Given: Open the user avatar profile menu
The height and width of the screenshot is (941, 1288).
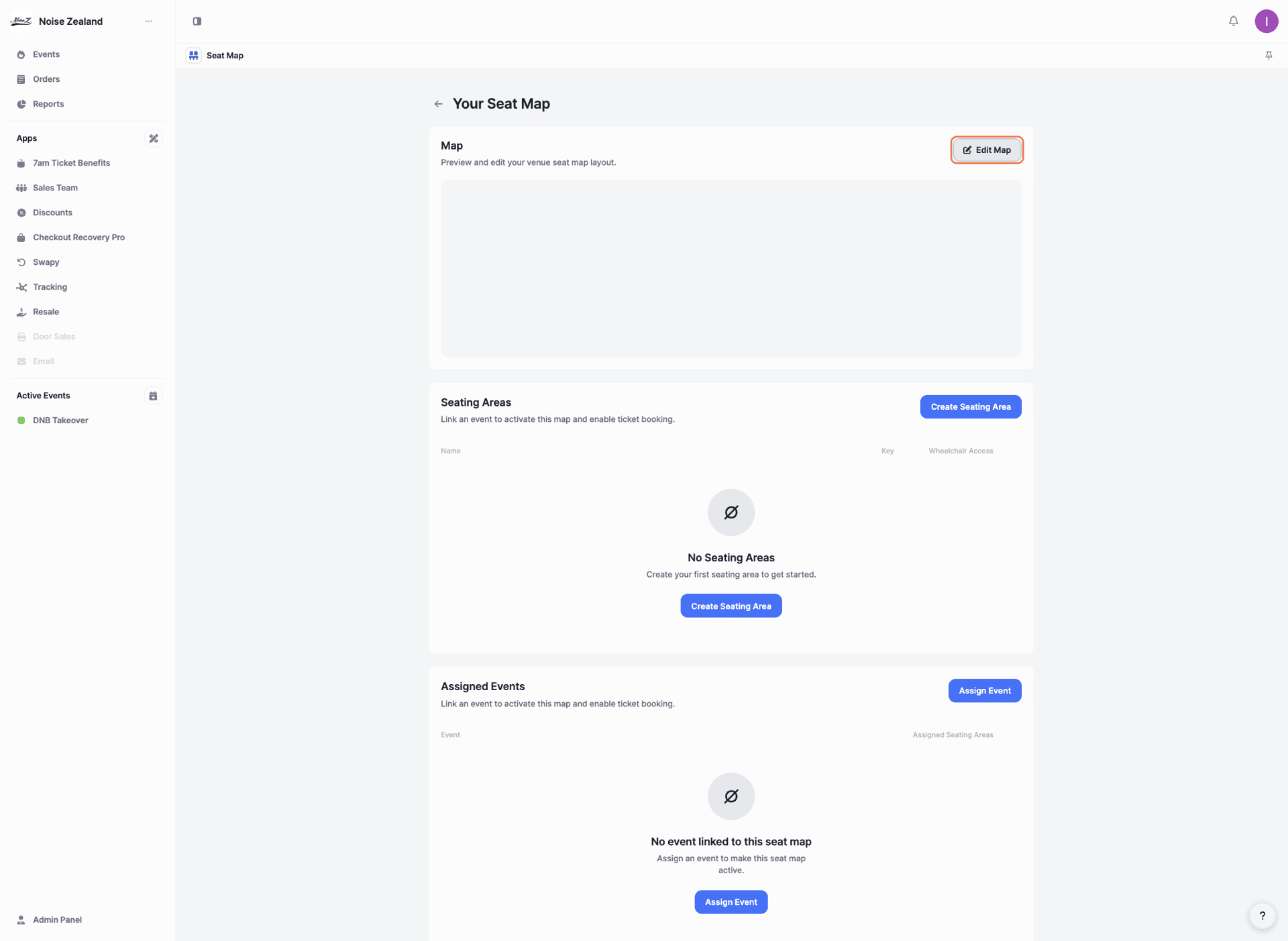Looking at the screenshot, I should (x=1266, y=21).
